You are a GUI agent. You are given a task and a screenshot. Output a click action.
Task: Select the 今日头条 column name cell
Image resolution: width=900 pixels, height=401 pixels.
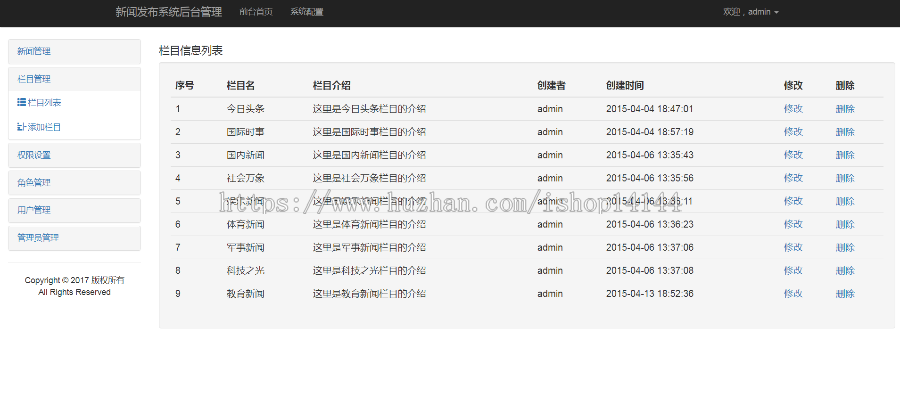(x=246, y=109)
